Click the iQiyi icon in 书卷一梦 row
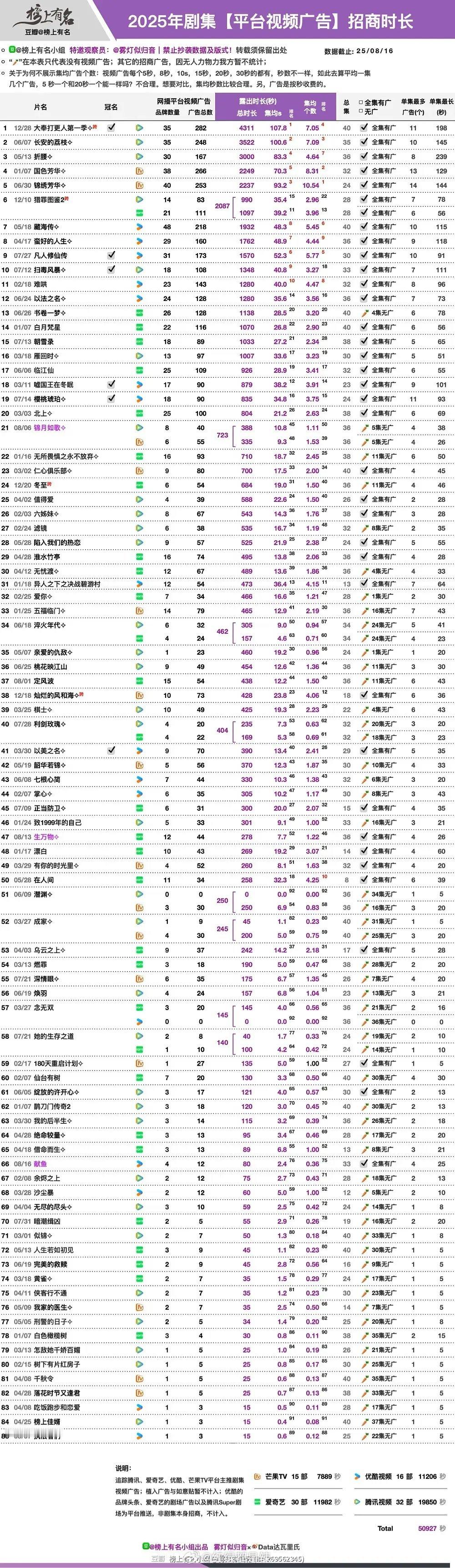Viewport: 455px width, 1568px height. pyautogui.click(x=140, y=313)
